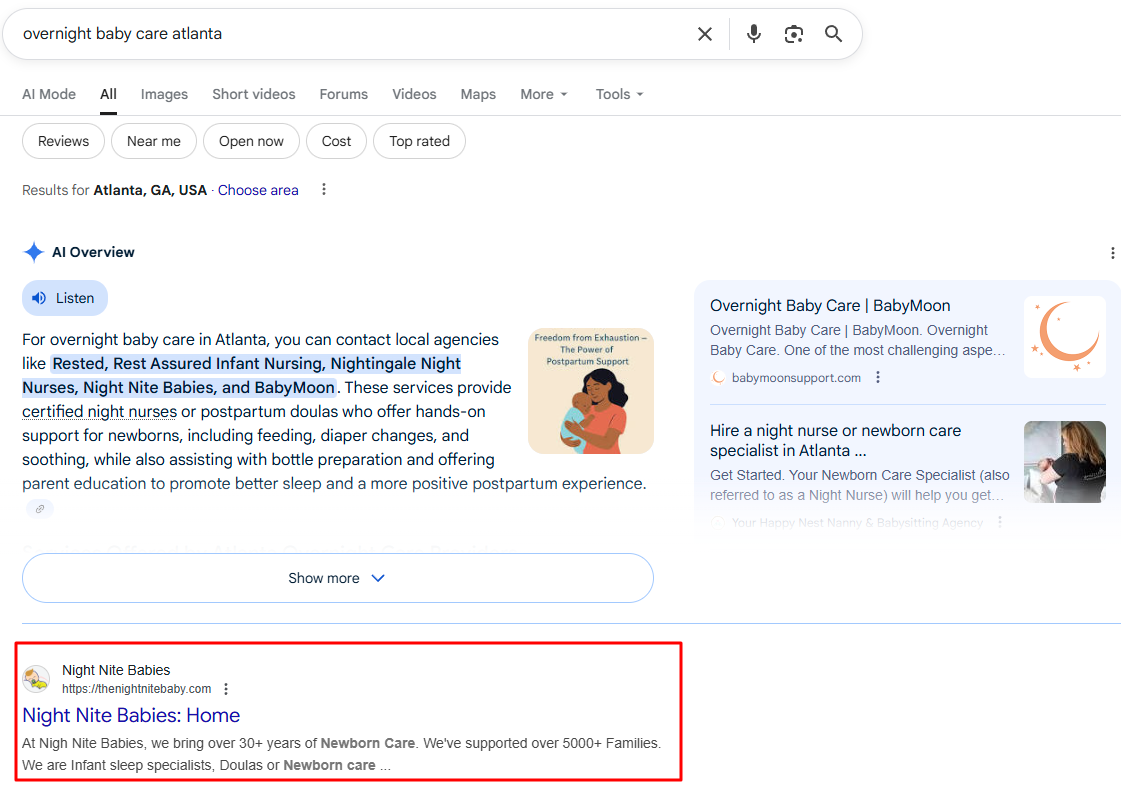Click the speaker icon in Listen button

click(x=39, y=298)
